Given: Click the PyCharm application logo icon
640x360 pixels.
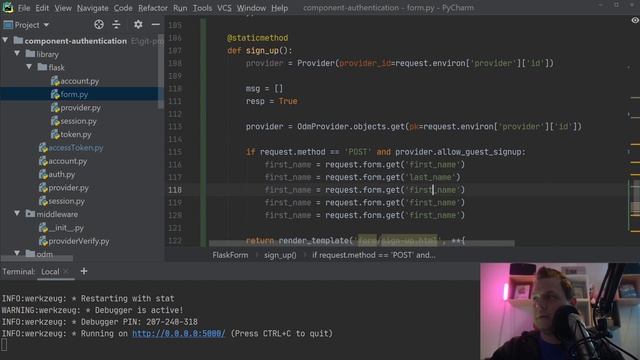Looking at the screenshot, I should 8,7.
